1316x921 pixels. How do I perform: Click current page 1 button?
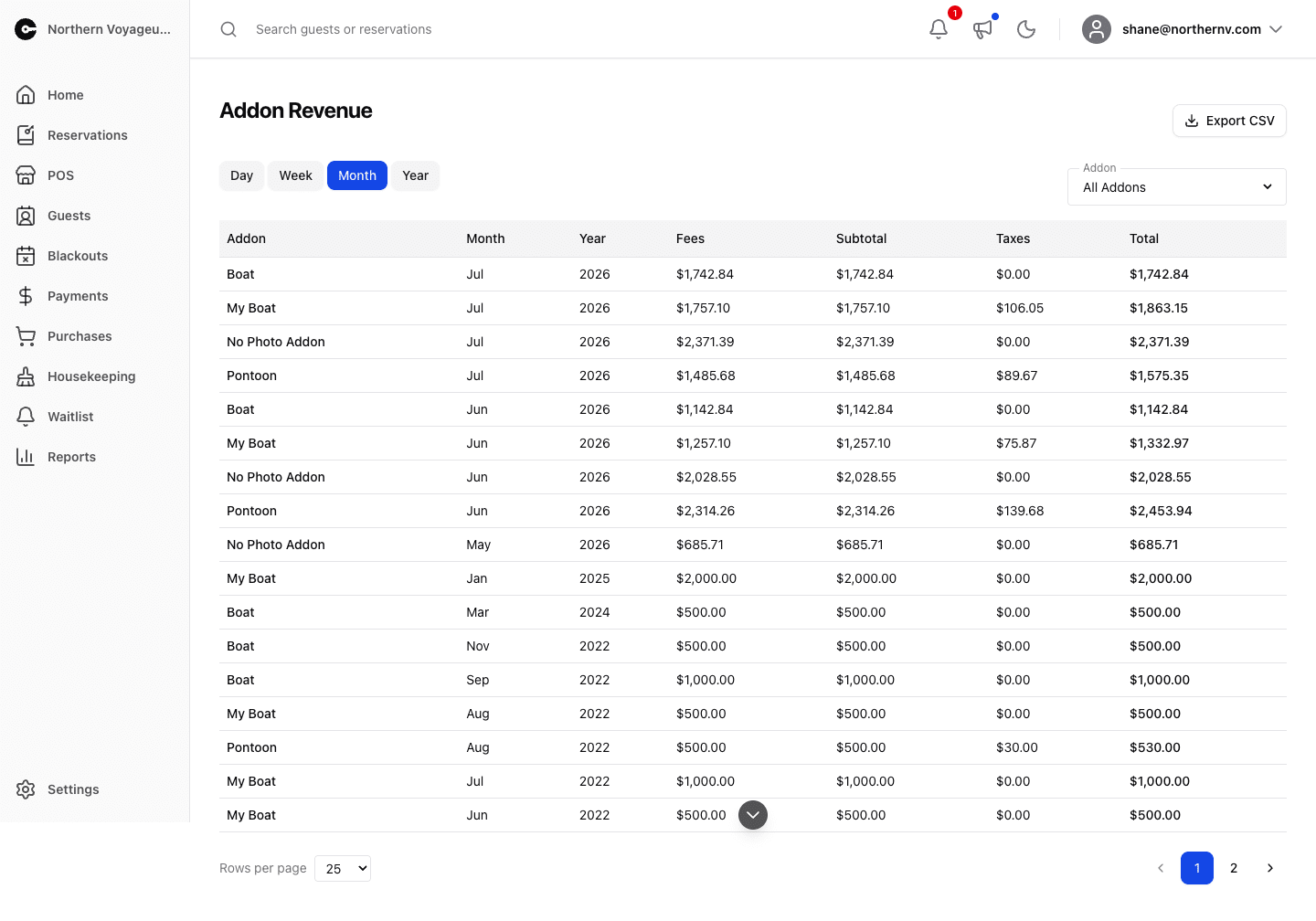(x=1197, y=868)
